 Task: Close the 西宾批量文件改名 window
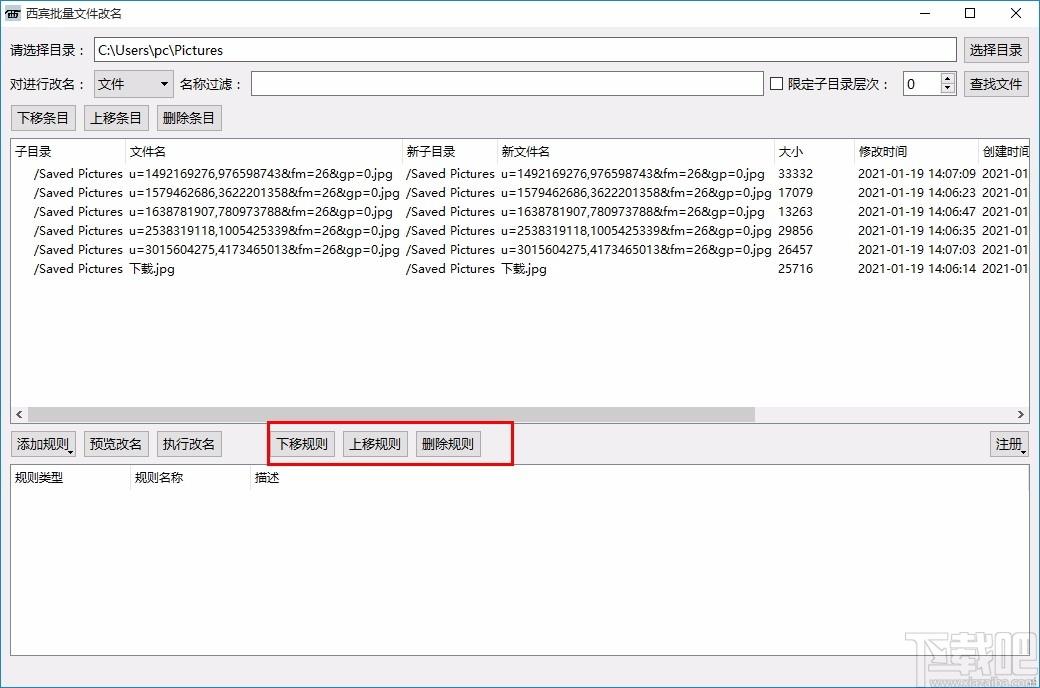(1015, 13)
